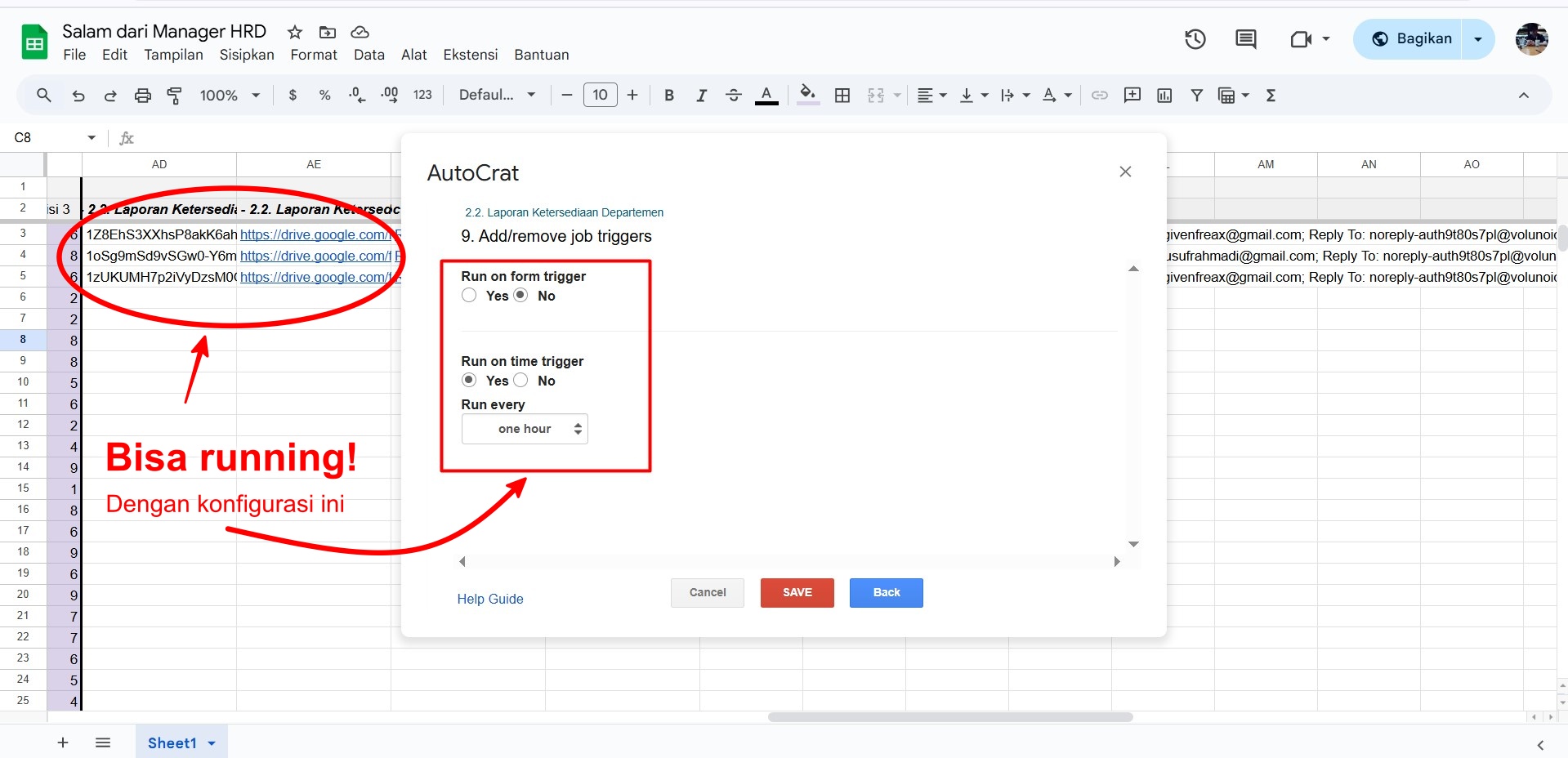1568x758 pixels.
Task: Decrease font size minus button
Action: click(x=567, y=95)
